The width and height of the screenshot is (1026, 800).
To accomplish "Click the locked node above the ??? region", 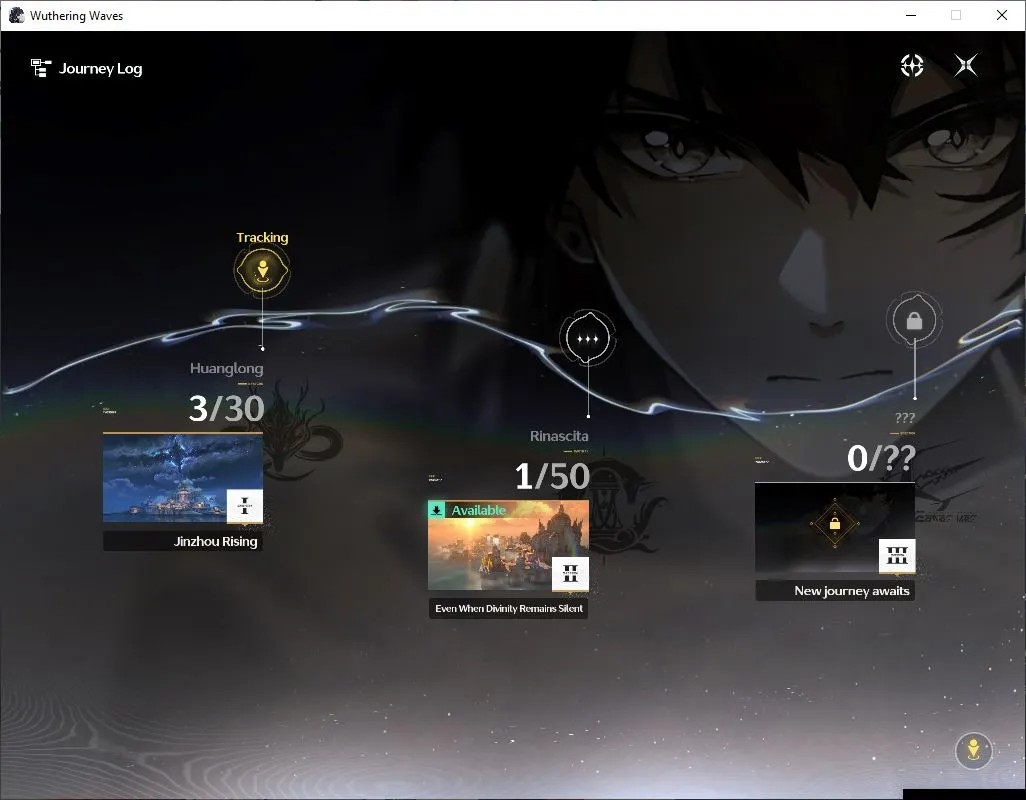I will pyautogui.click(x=914, y=321).
